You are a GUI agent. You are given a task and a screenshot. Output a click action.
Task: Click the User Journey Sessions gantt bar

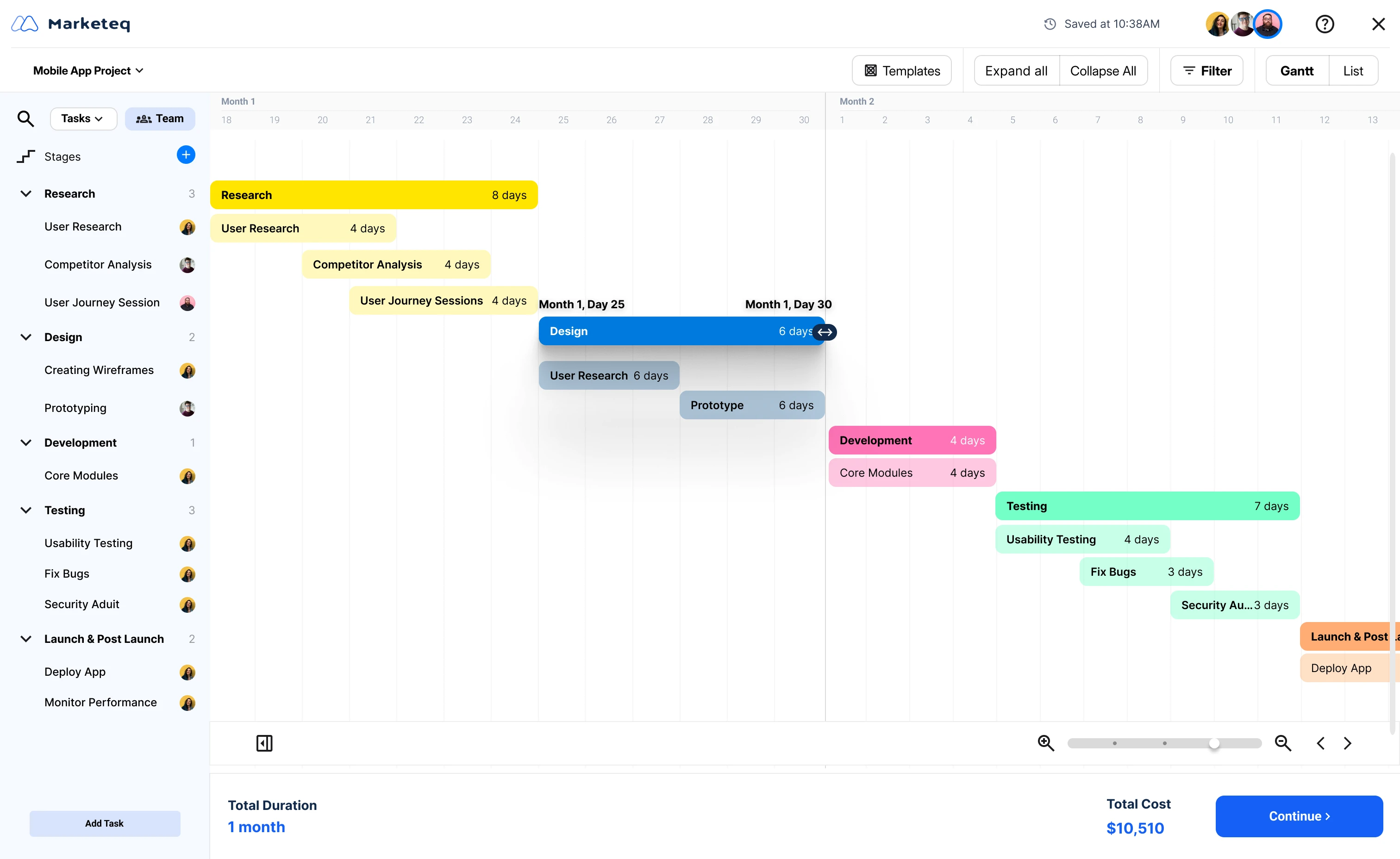443,300
